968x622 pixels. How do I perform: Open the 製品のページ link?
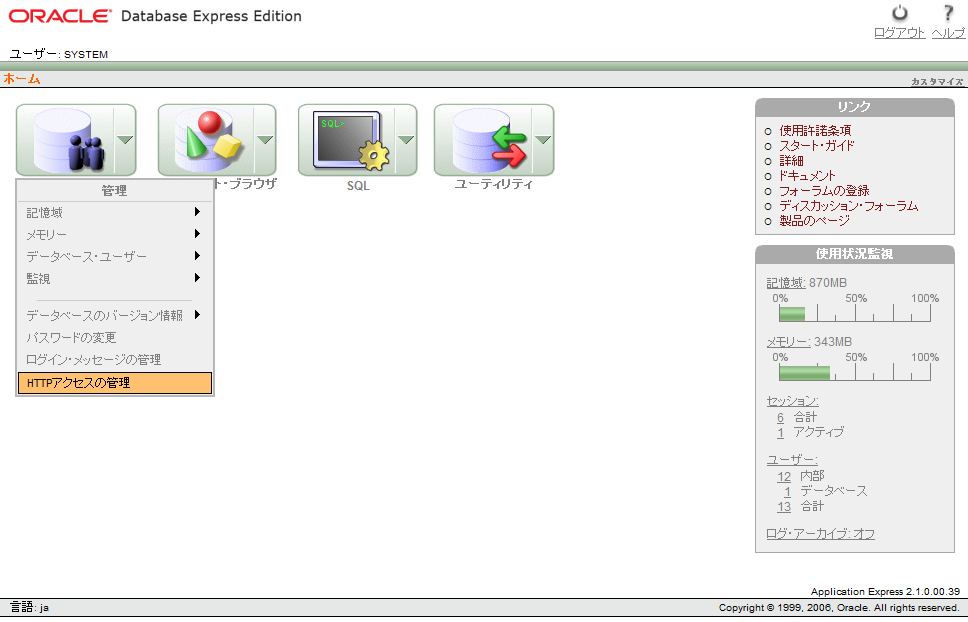[814, 220]
